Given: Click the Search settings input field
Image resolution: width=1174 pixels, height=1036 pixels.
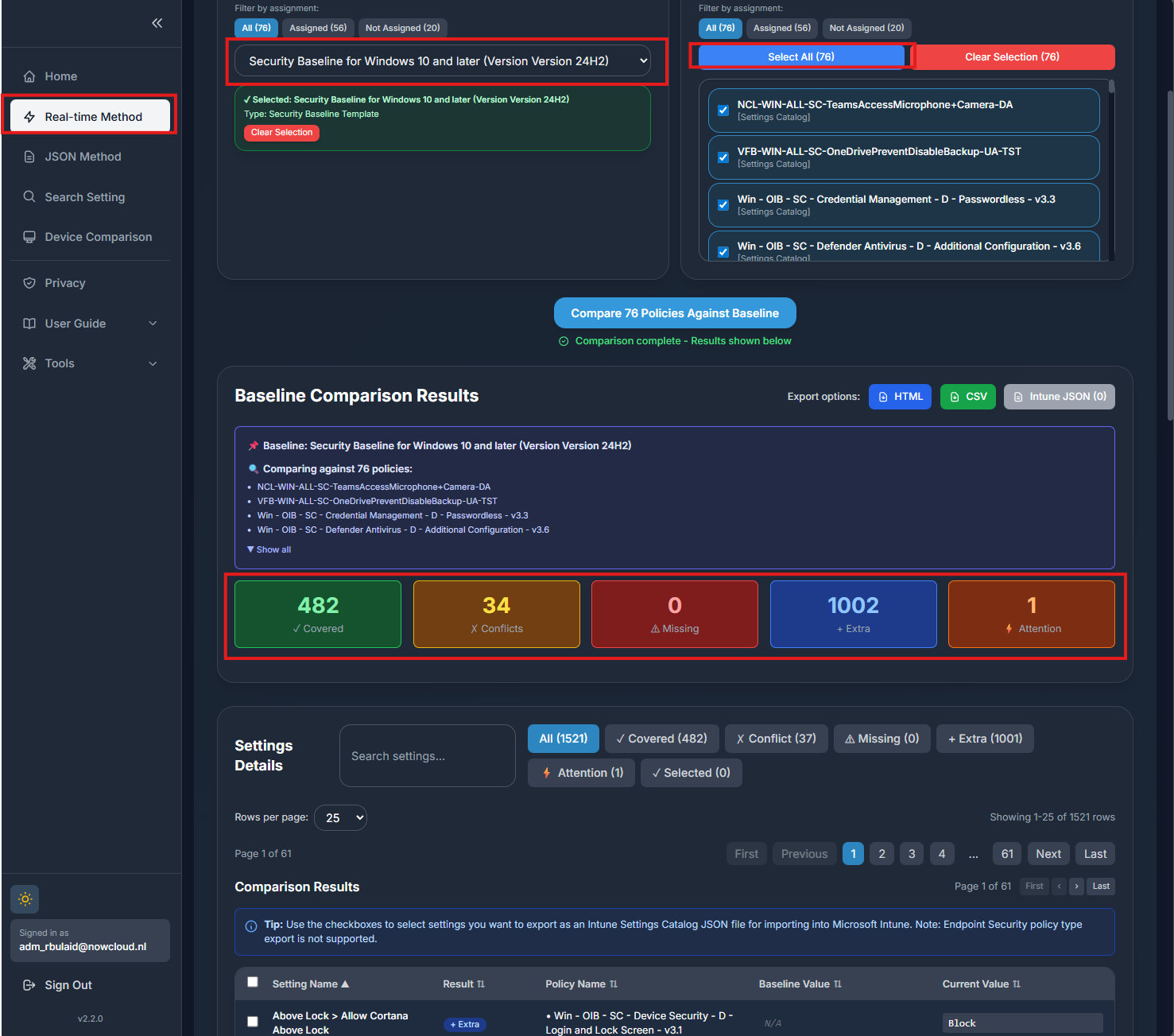Looking at the screenshot, I should pyautogui.click(x=428, y=756).
